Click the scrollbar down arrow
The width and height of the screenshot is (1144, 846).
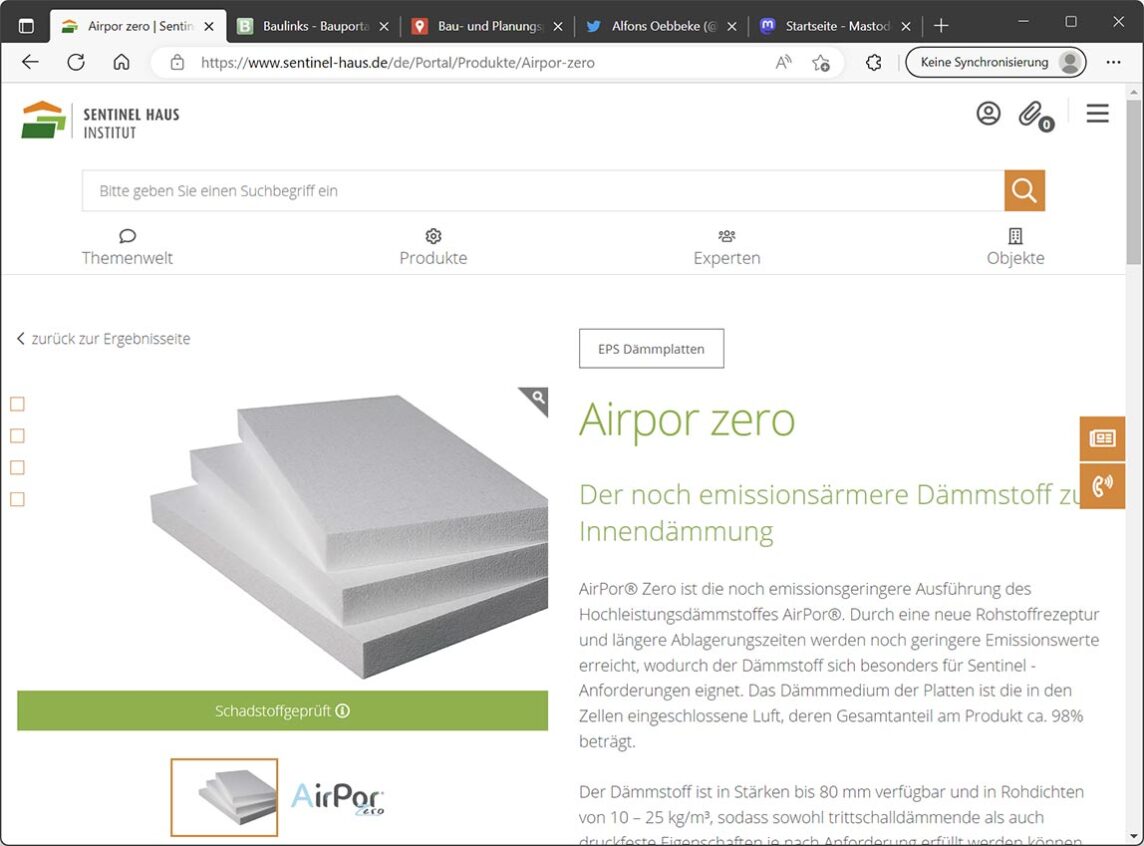[1133, 836]
